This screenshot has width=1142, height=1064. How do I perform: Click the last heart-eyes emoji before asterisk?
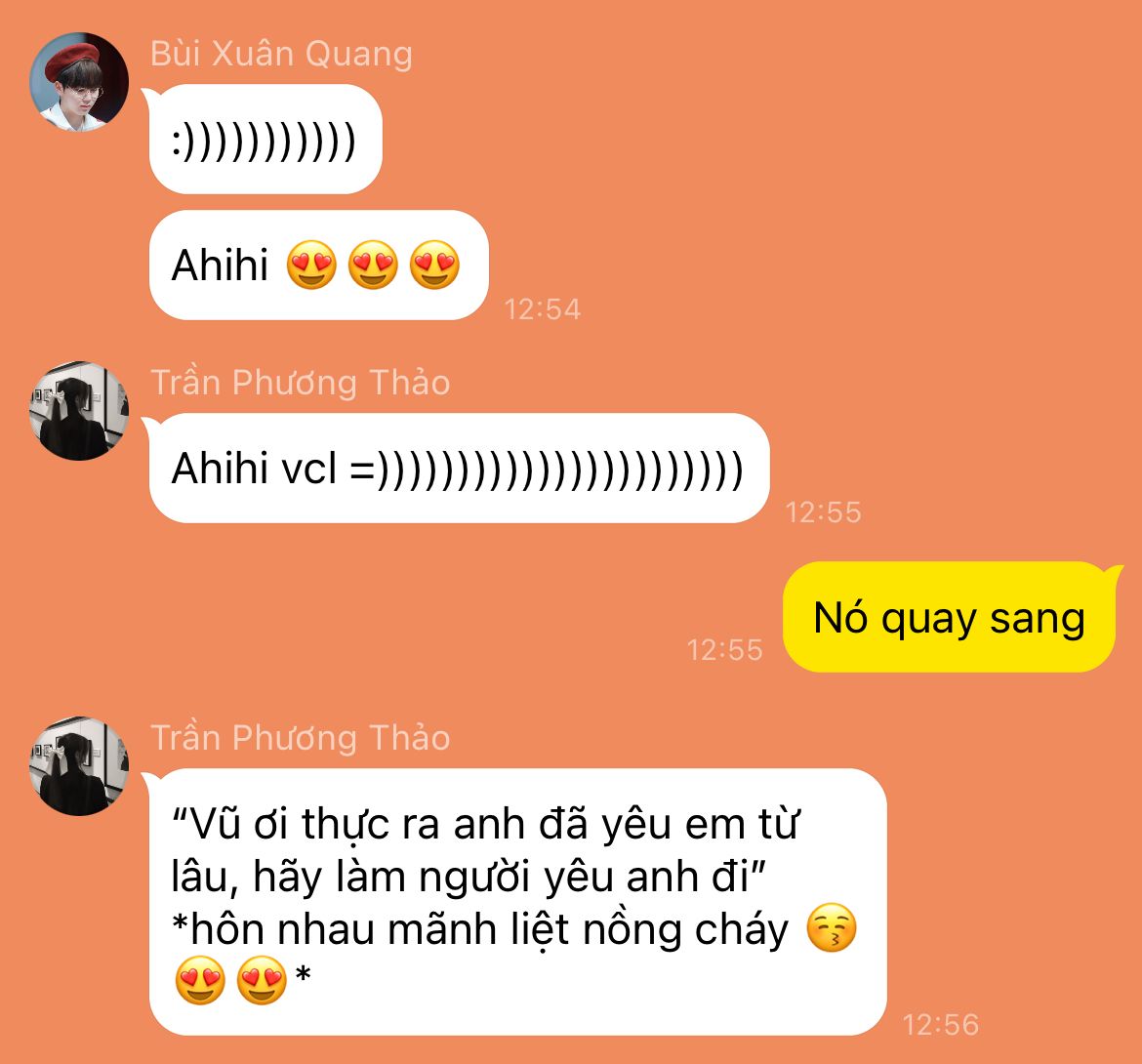pyautogui.click(x=263, y=980)
